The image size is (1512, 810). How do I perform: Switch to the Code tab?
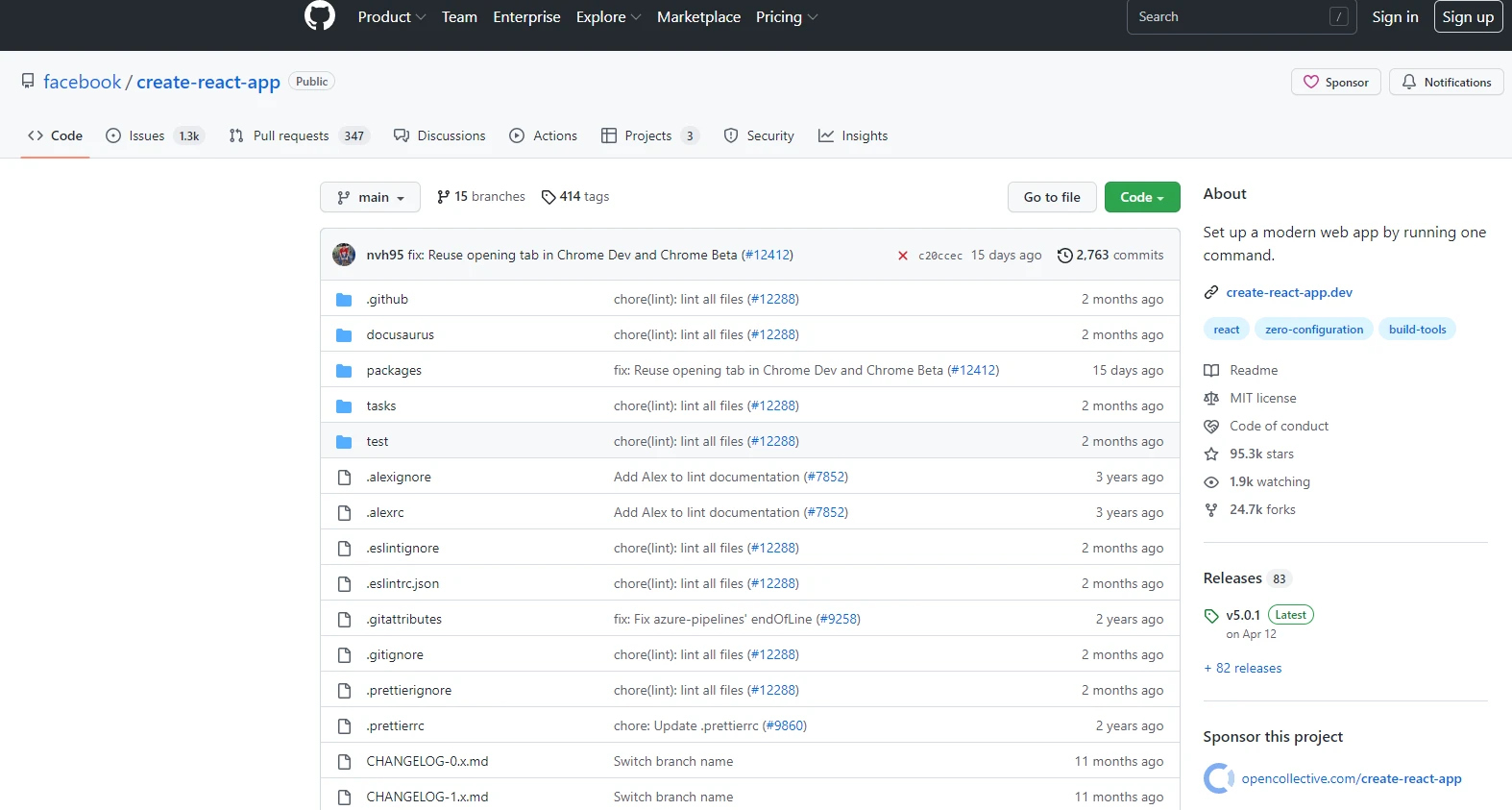pyautogui.click(x=56, y=135)
